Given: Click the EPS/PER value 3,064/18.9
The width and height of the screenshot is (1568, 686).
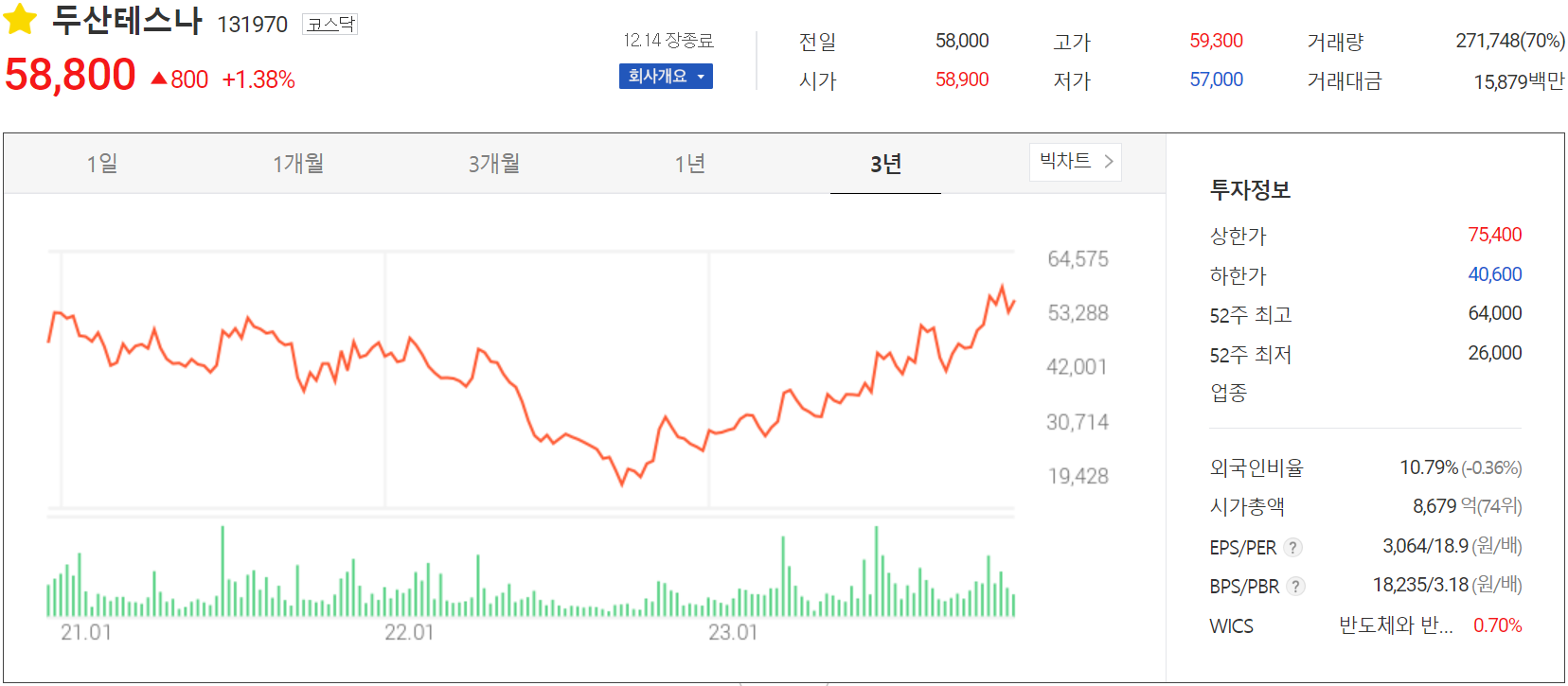Looking at the screenshot, I should pos(1425,546).
